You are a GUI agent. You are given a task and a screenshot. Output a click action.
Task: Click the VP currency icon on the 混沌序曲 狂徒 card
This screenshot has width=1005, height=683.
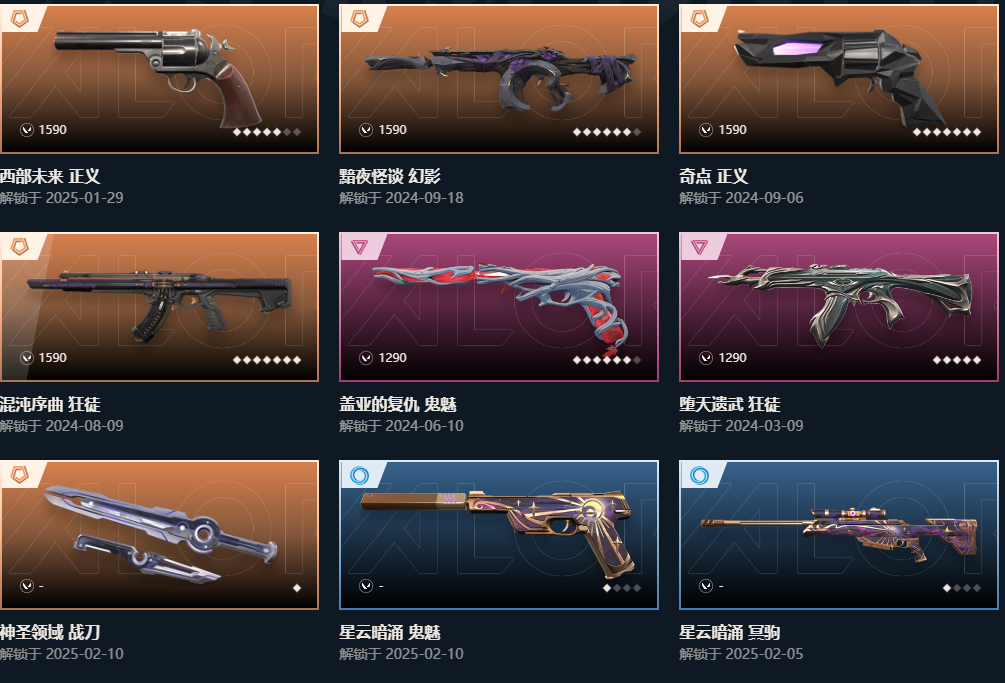pos(26,358)
